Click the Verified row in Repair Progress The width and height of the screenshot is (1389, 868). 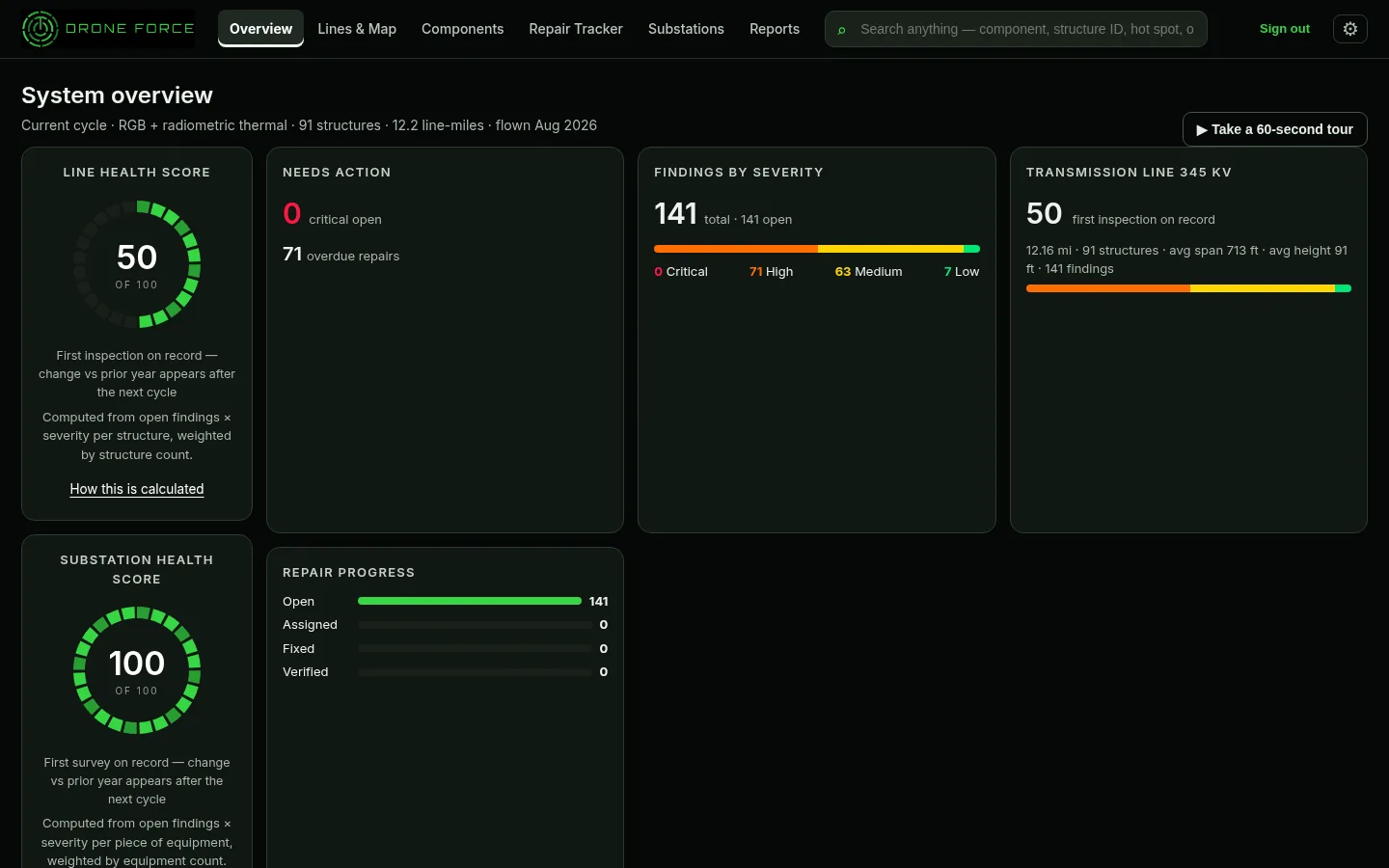(445, 672)
